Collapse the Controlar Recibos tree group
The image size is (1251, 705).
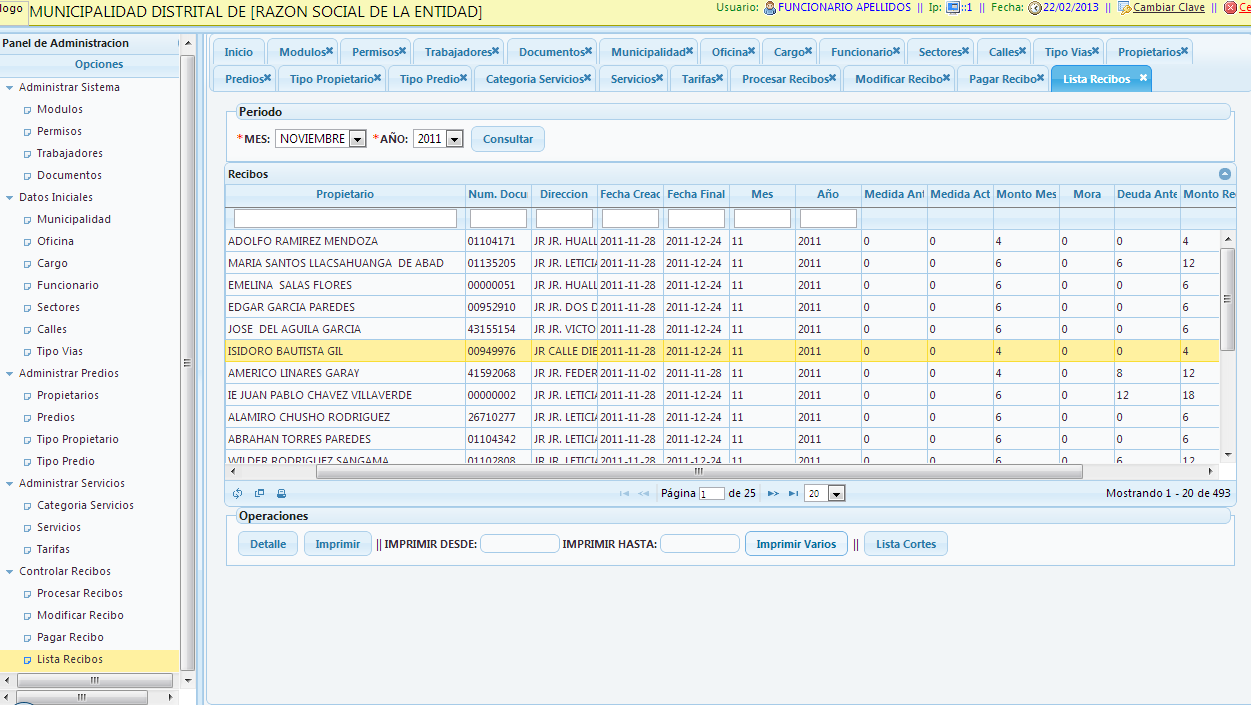click(x=10, y=572)
